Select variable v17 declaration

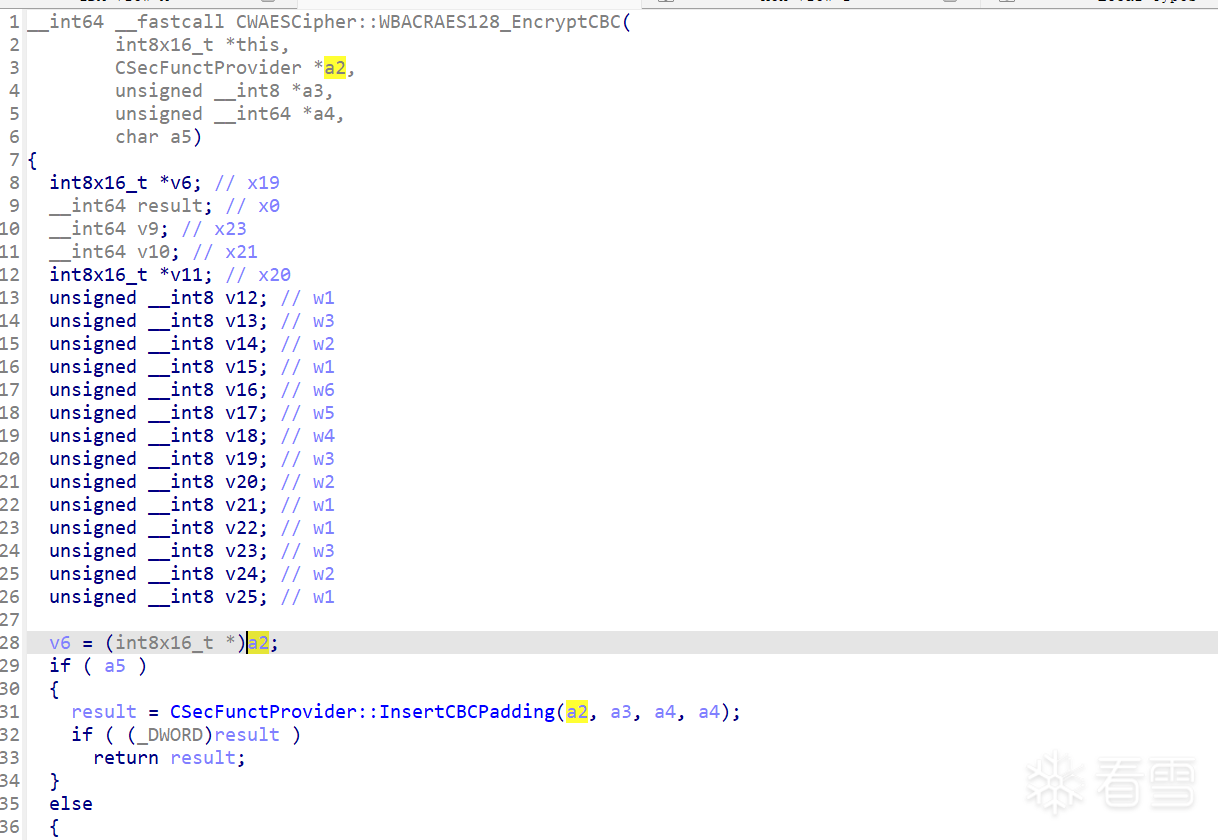pos(241,412)
